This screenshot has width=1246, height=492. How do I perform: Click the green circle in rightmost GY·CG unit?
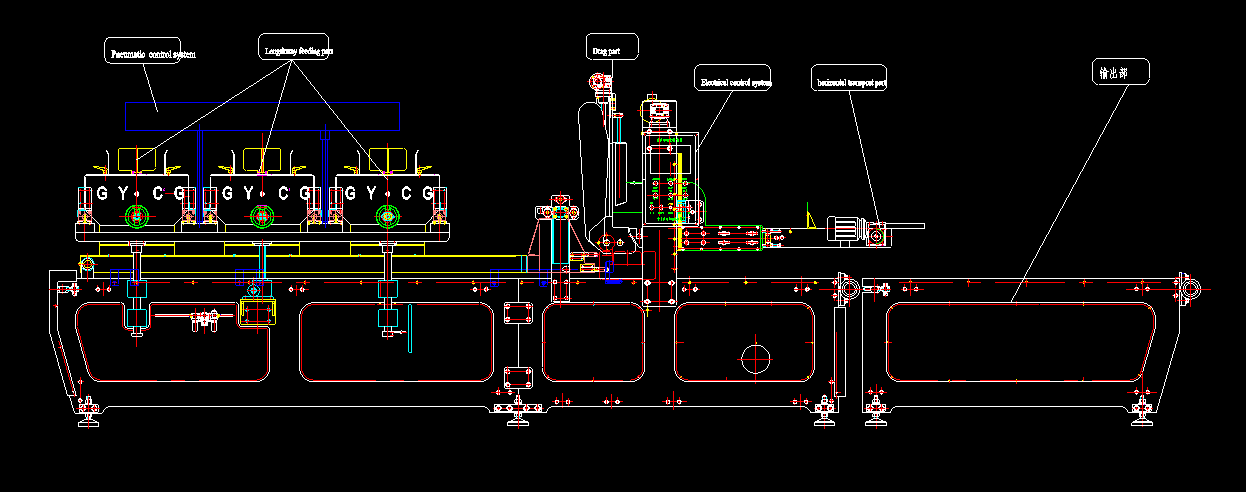[386, 214]
